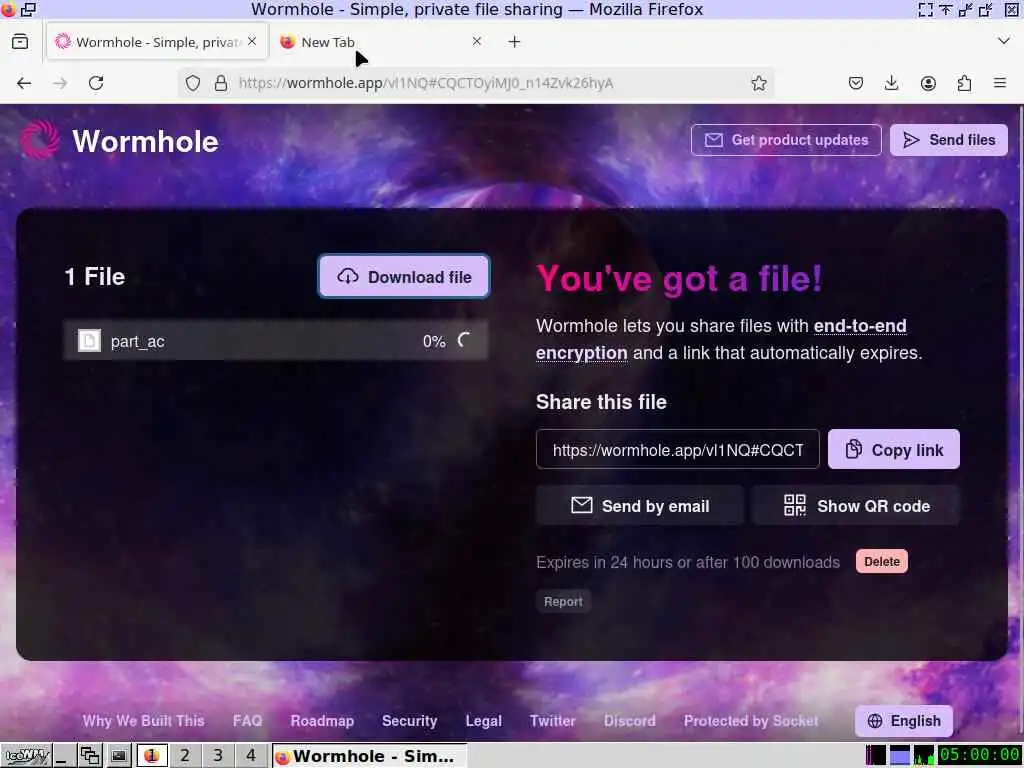This screenshot has height=768, width=1024.
Task: Open the Discord footer link
Action: tap(630, 720)
